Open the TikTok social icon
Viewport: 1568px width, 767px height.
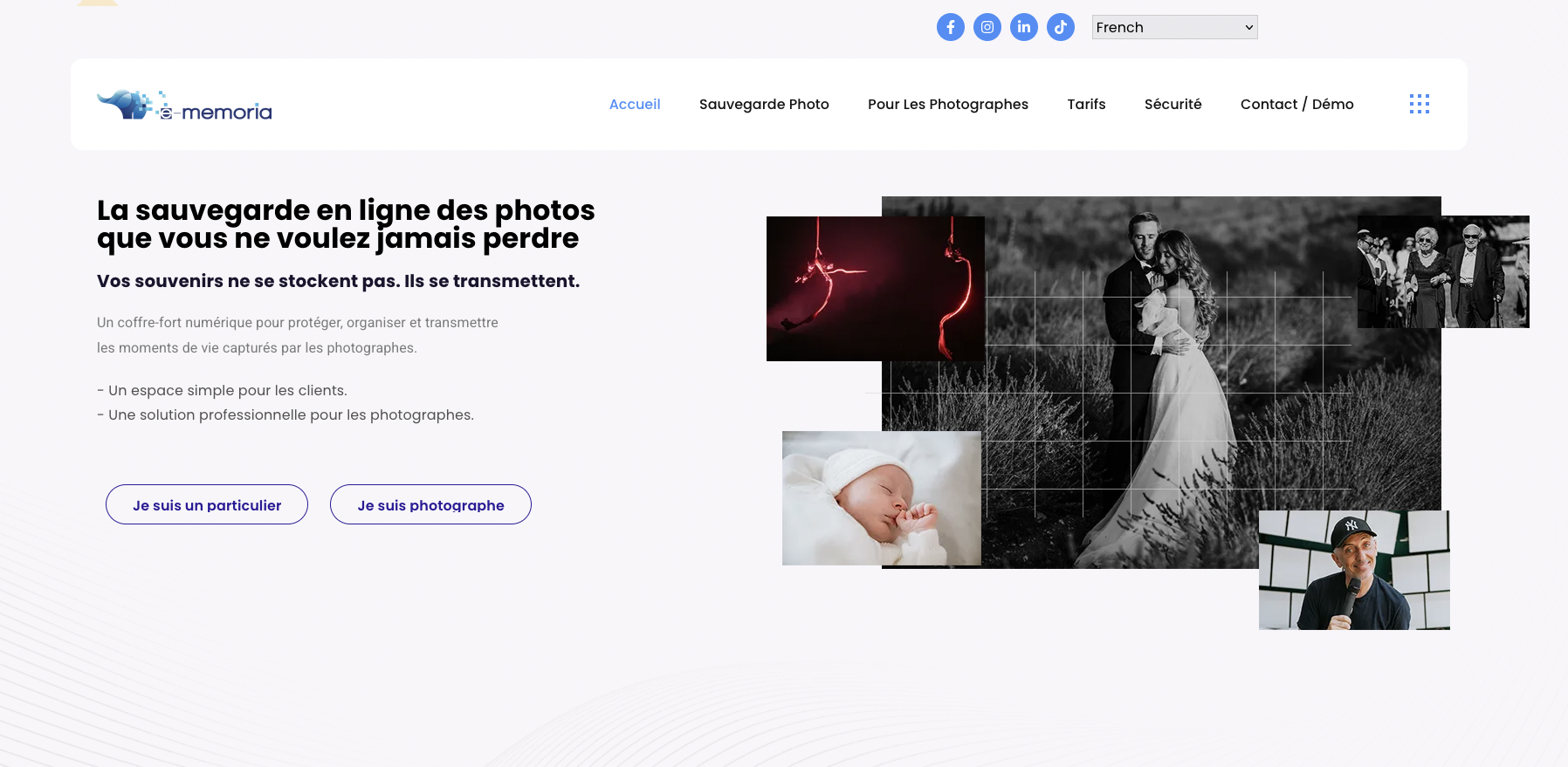[x=1060, y=27]
